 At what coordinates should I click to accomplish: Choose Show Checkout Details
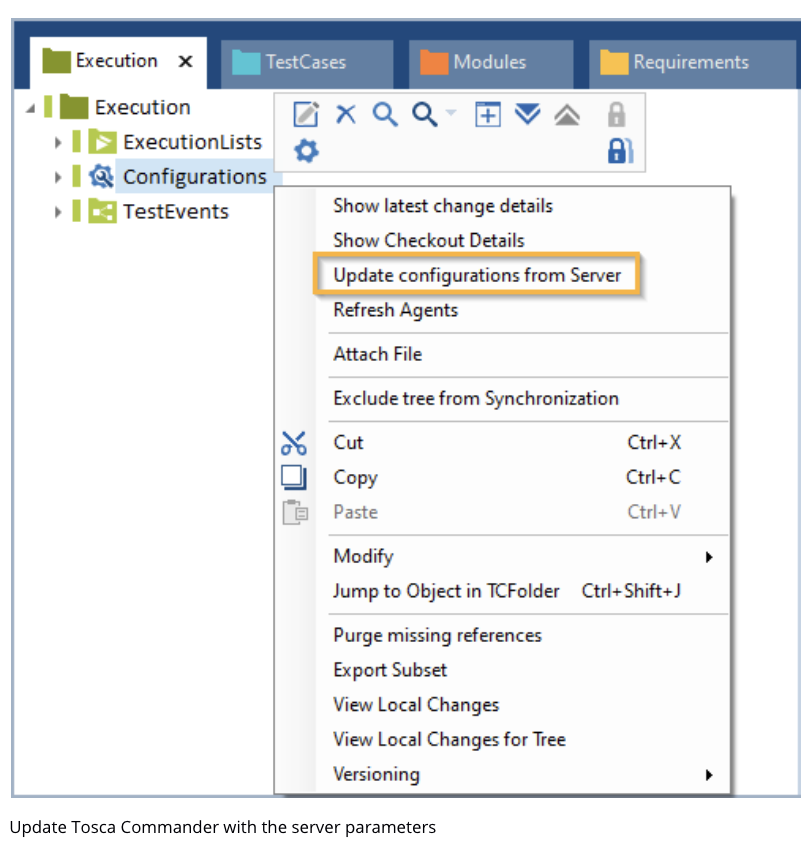(x=503, y=240)
